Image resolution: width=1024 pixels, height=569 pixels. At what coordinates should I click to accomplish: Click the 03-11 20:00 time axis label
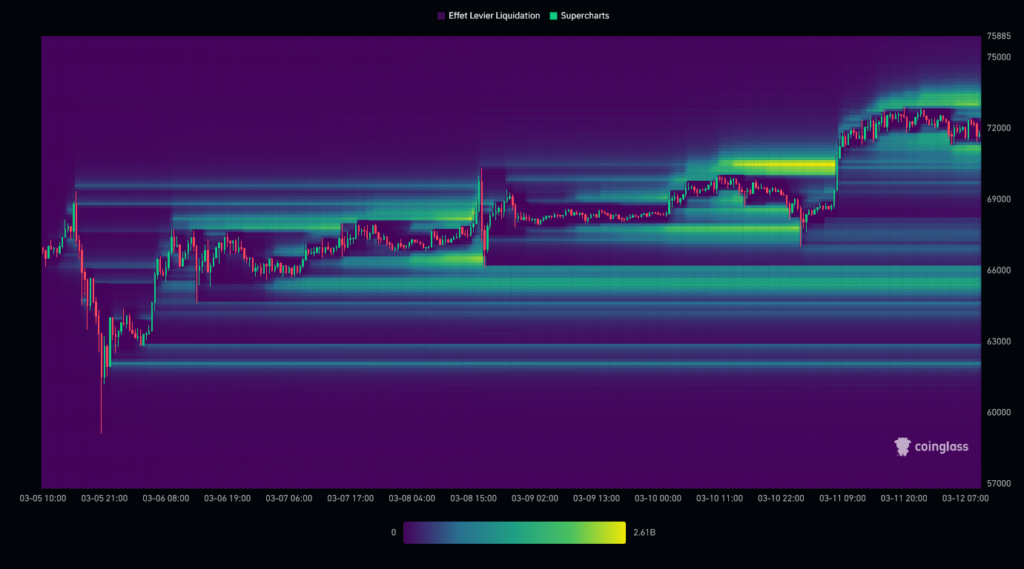point(904,498)
